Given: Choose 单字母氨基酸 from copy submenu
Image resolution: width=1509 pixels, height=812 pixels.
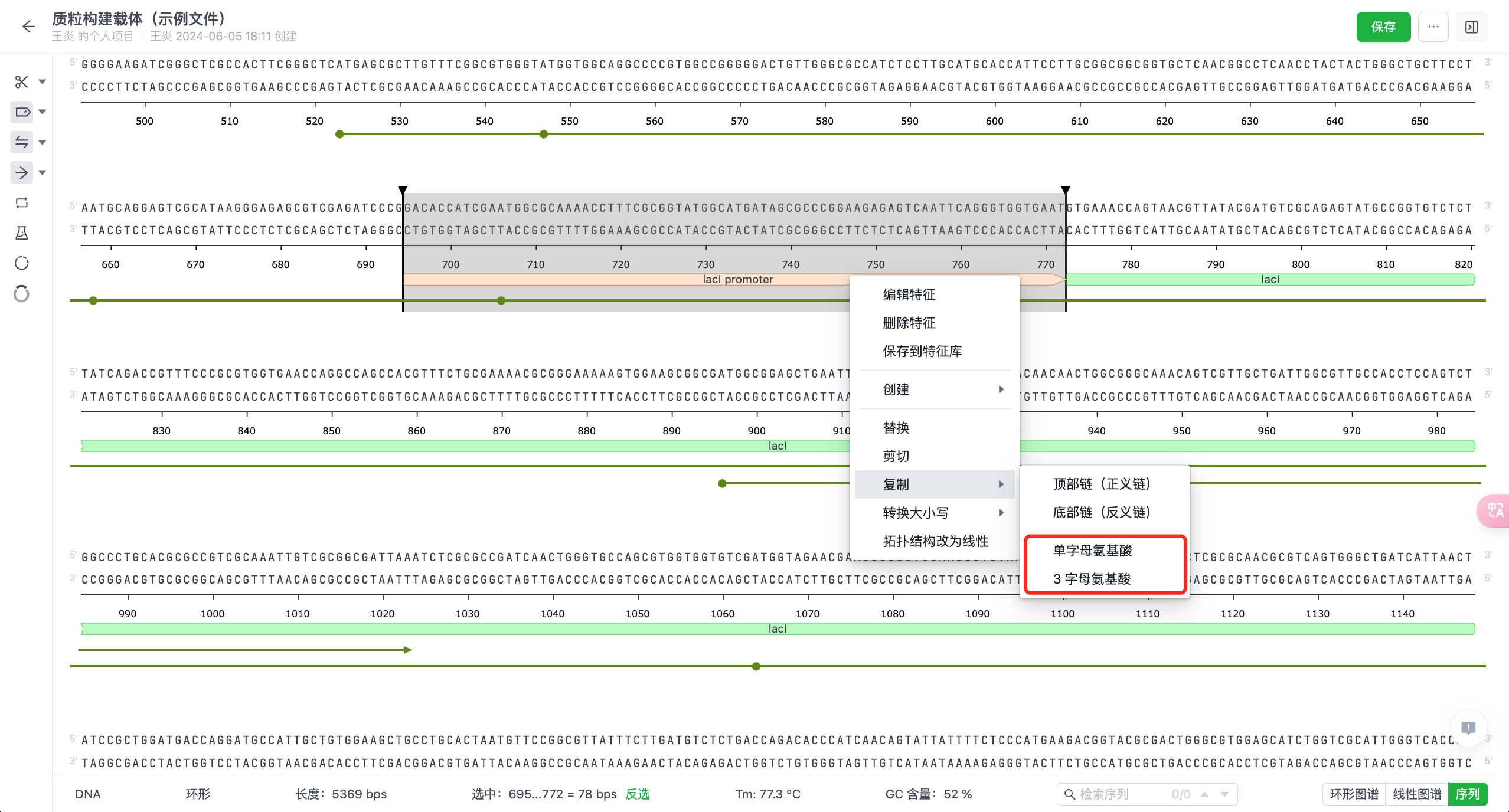Looking at the screenshot, I should (x=1092, y=551).
